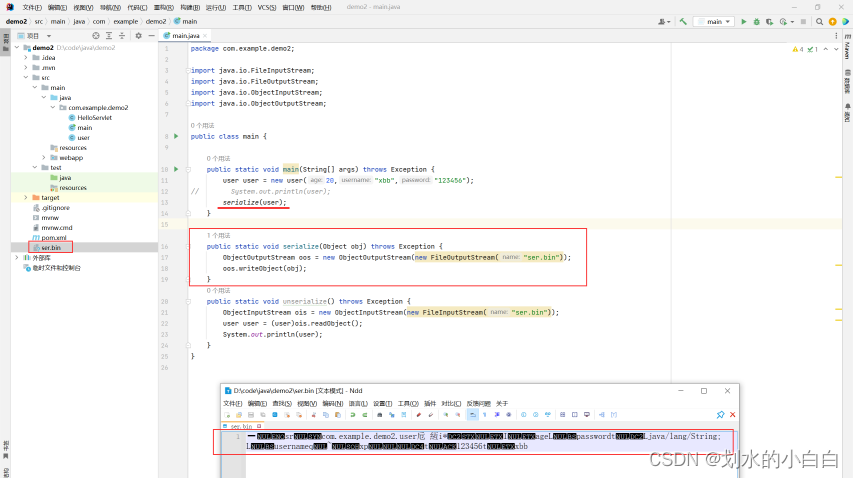The width and height of the screenshot is (853, 478).
Task: Collapse the demo2 root folder
Action: coord(17,48)
